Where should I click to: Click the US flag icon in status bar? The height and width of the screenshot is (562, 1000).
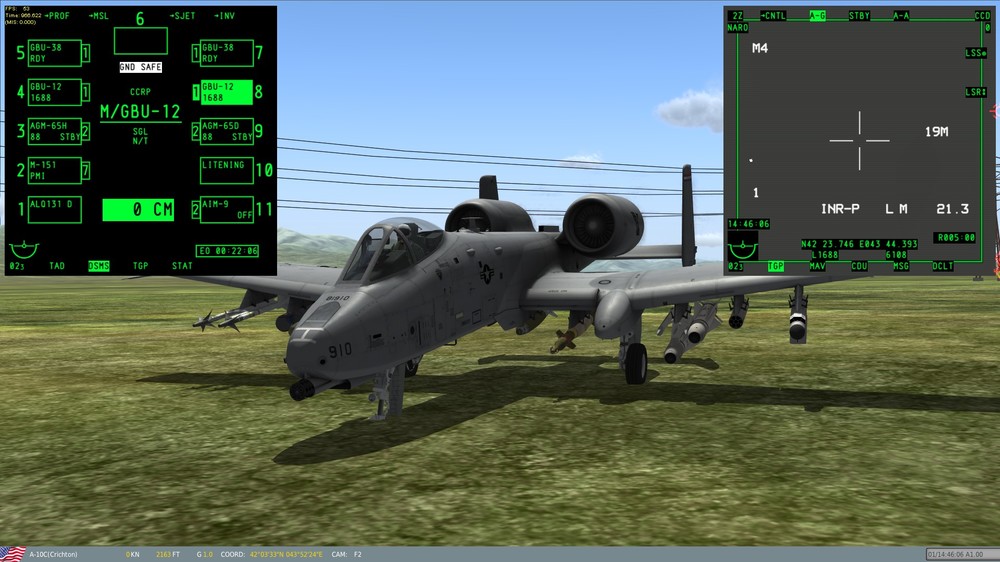pyautogui.click(x=13, y=554)
